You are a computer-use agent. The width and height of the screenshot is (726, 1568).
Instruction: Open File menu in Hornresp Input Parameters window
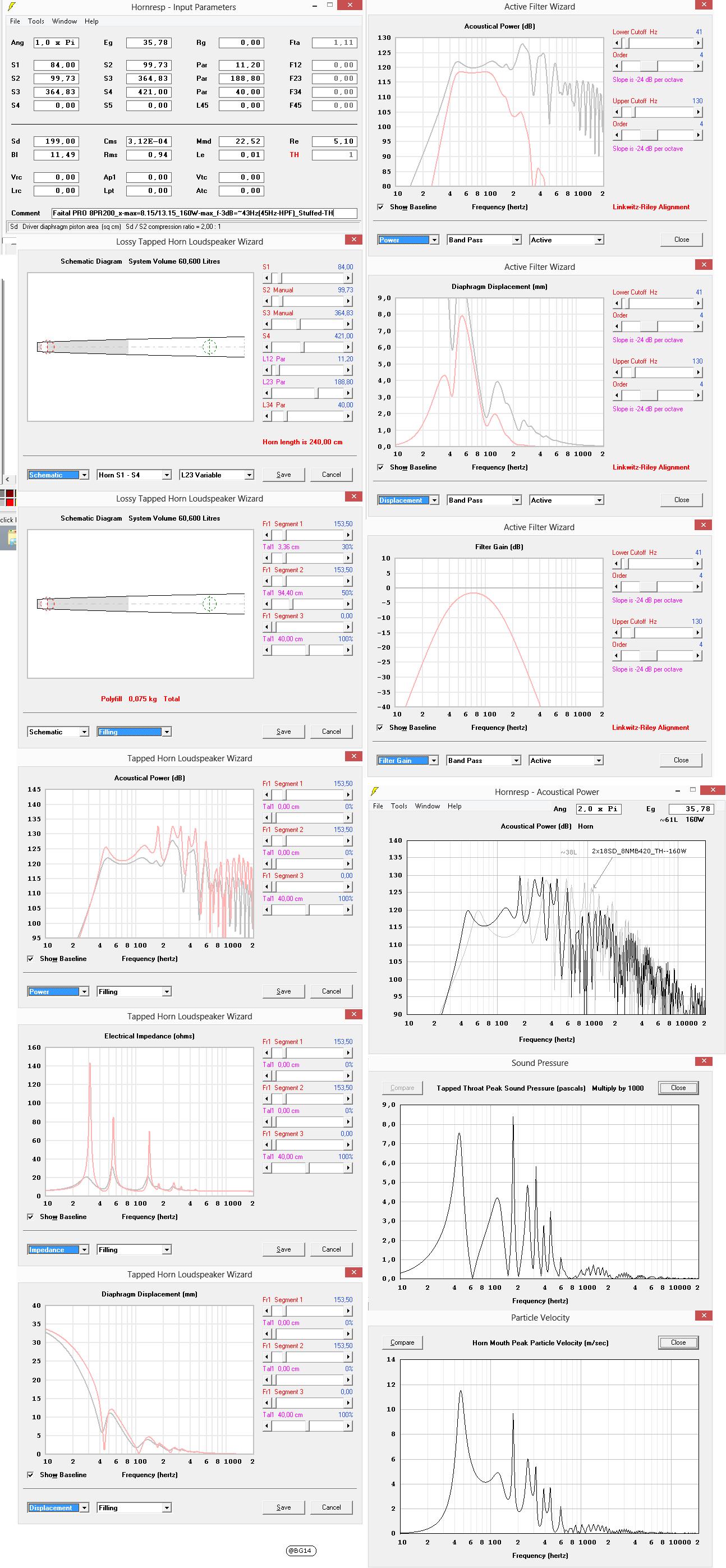coord(15,21)
